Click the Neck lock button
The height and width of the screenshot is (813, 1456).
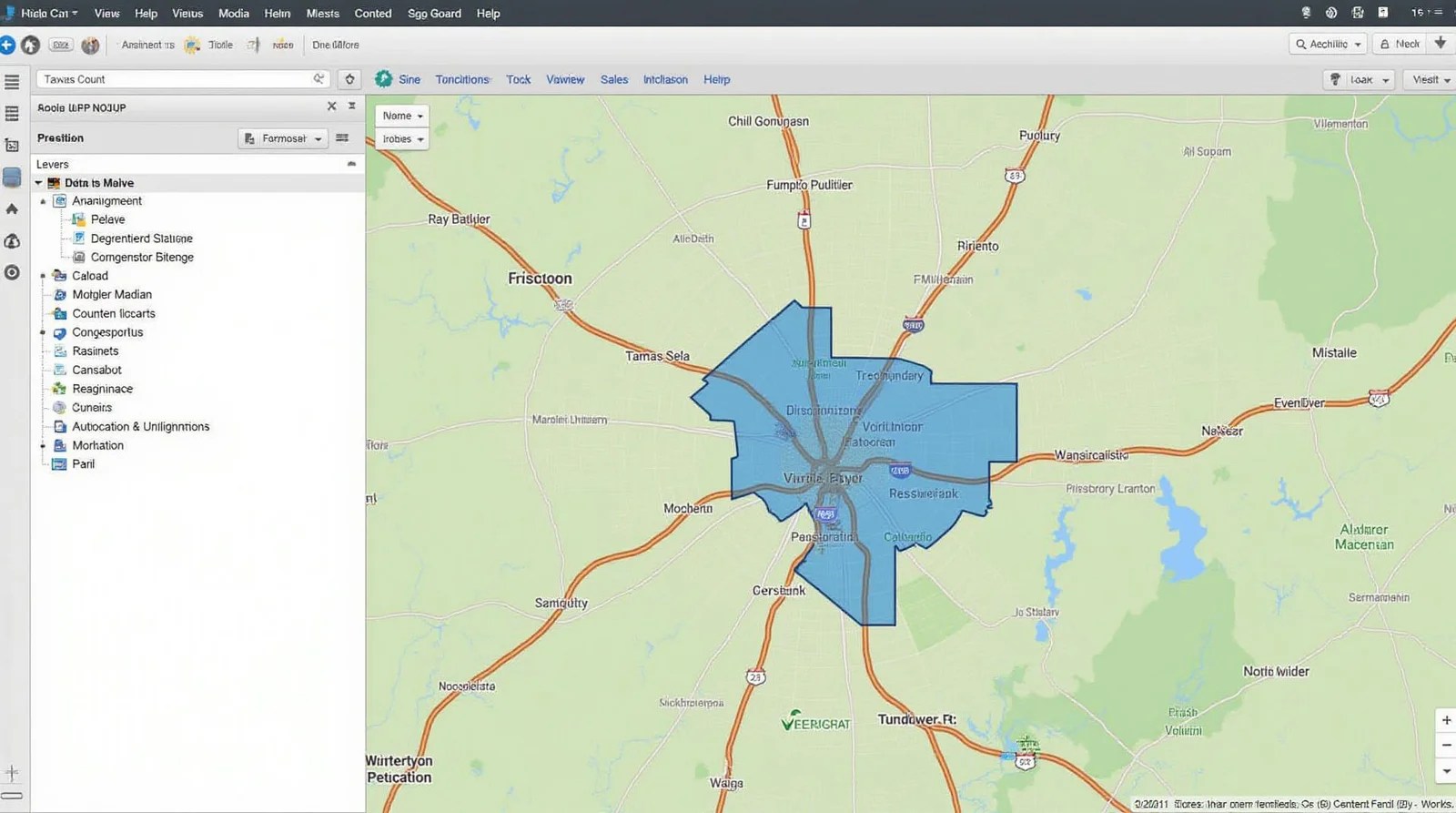1400,44
